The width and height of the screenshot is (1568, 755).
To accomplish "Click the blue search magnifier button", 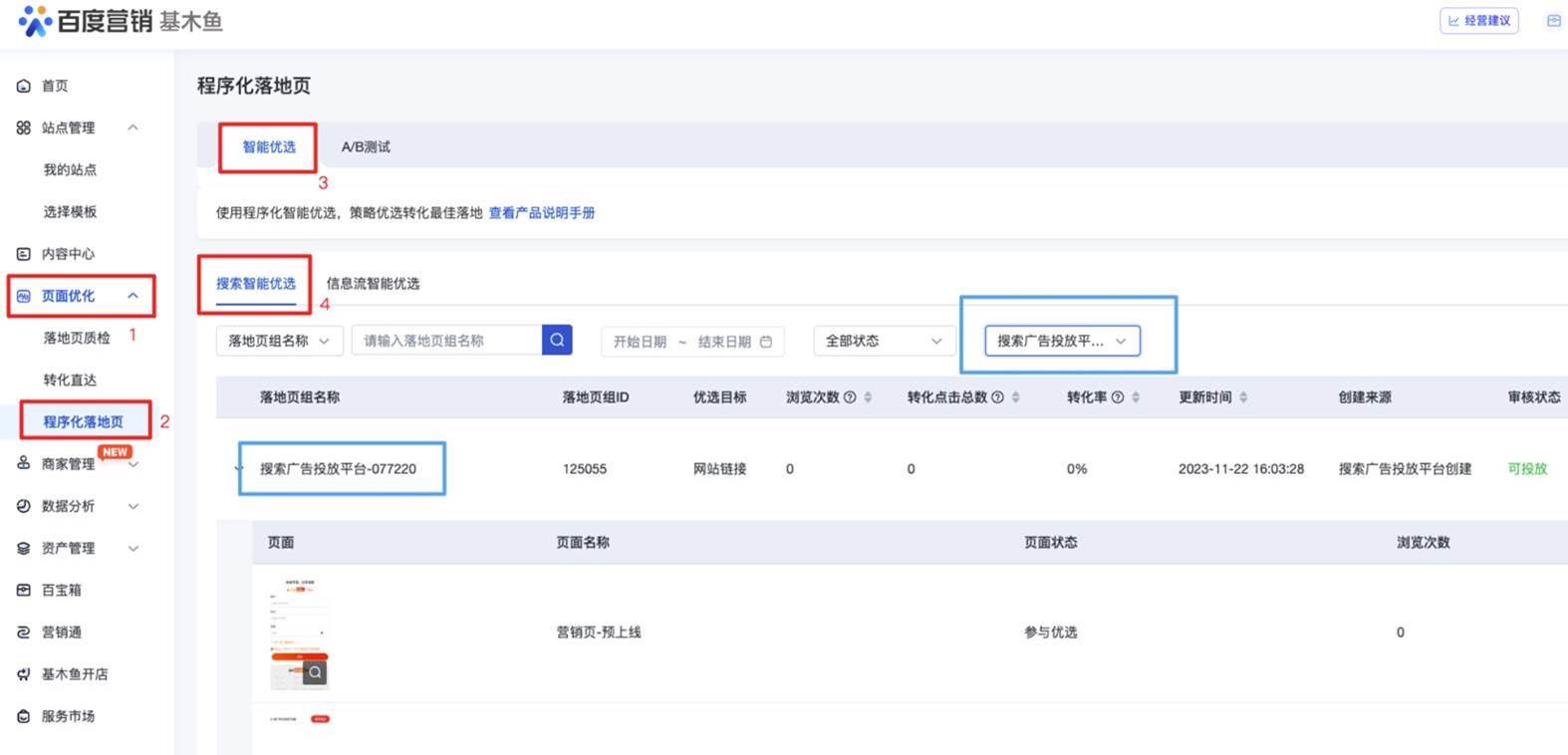I will coord(557,340).
